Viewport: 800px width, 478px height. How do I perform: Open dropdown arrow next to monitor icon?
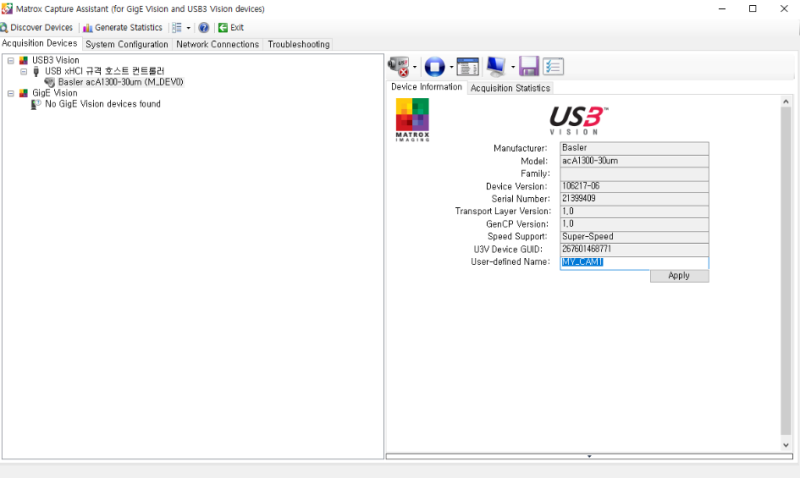513,67
